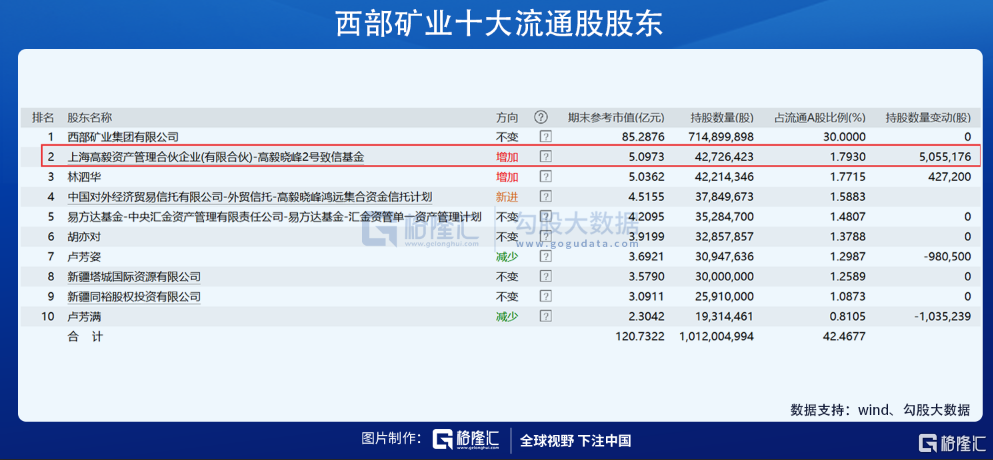
Task: Sort by 持股数量(股) column header
Action: pyautogui.click(x=721, y=117)
